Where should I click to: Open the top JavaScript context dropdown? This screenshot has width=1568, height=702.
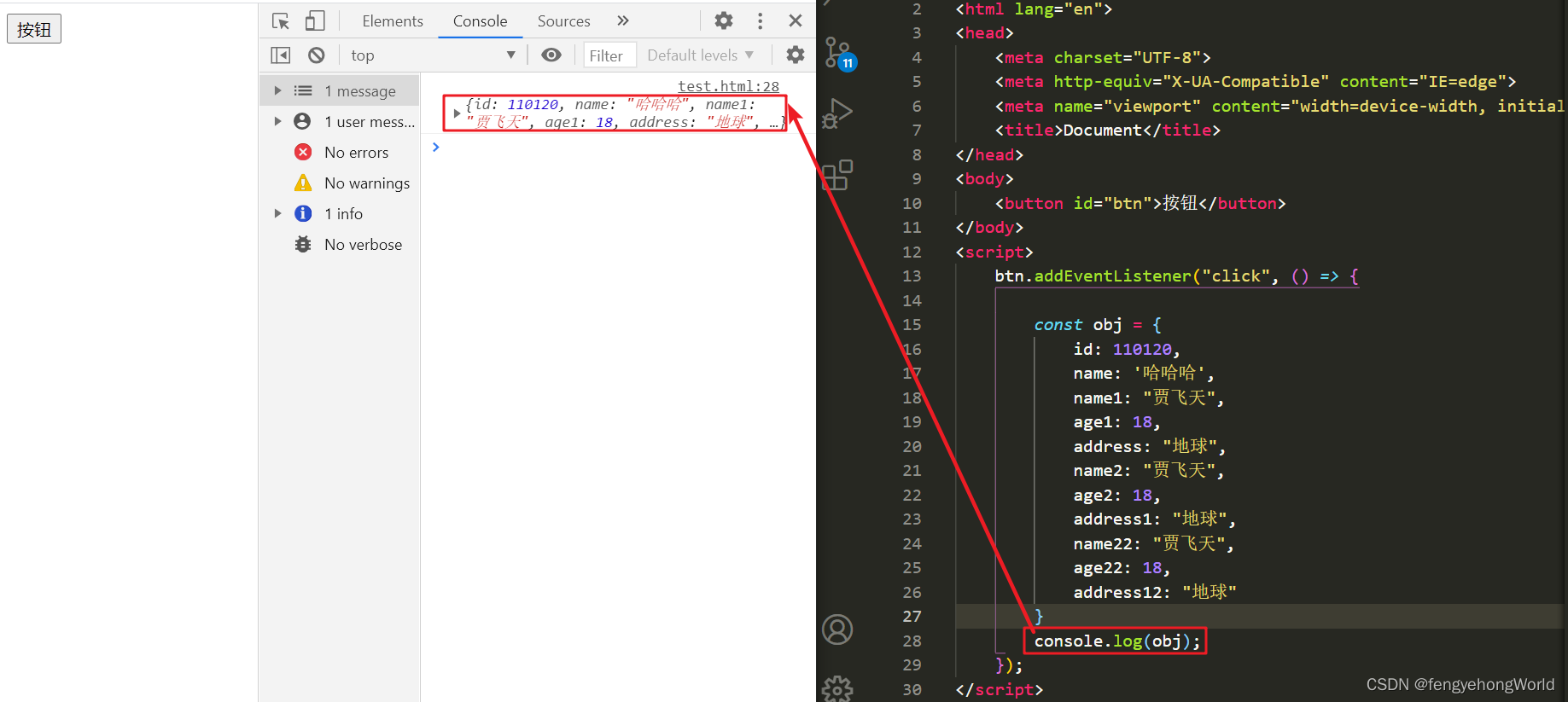coord(433,55)
